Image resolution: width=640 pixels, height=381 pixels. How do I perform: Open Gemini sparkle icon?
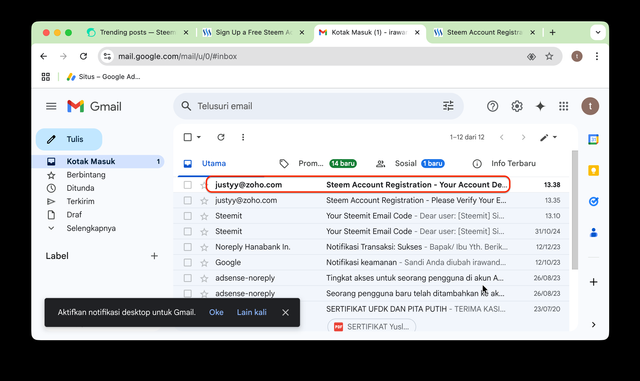pyautogui.click(x=540, y=107)
